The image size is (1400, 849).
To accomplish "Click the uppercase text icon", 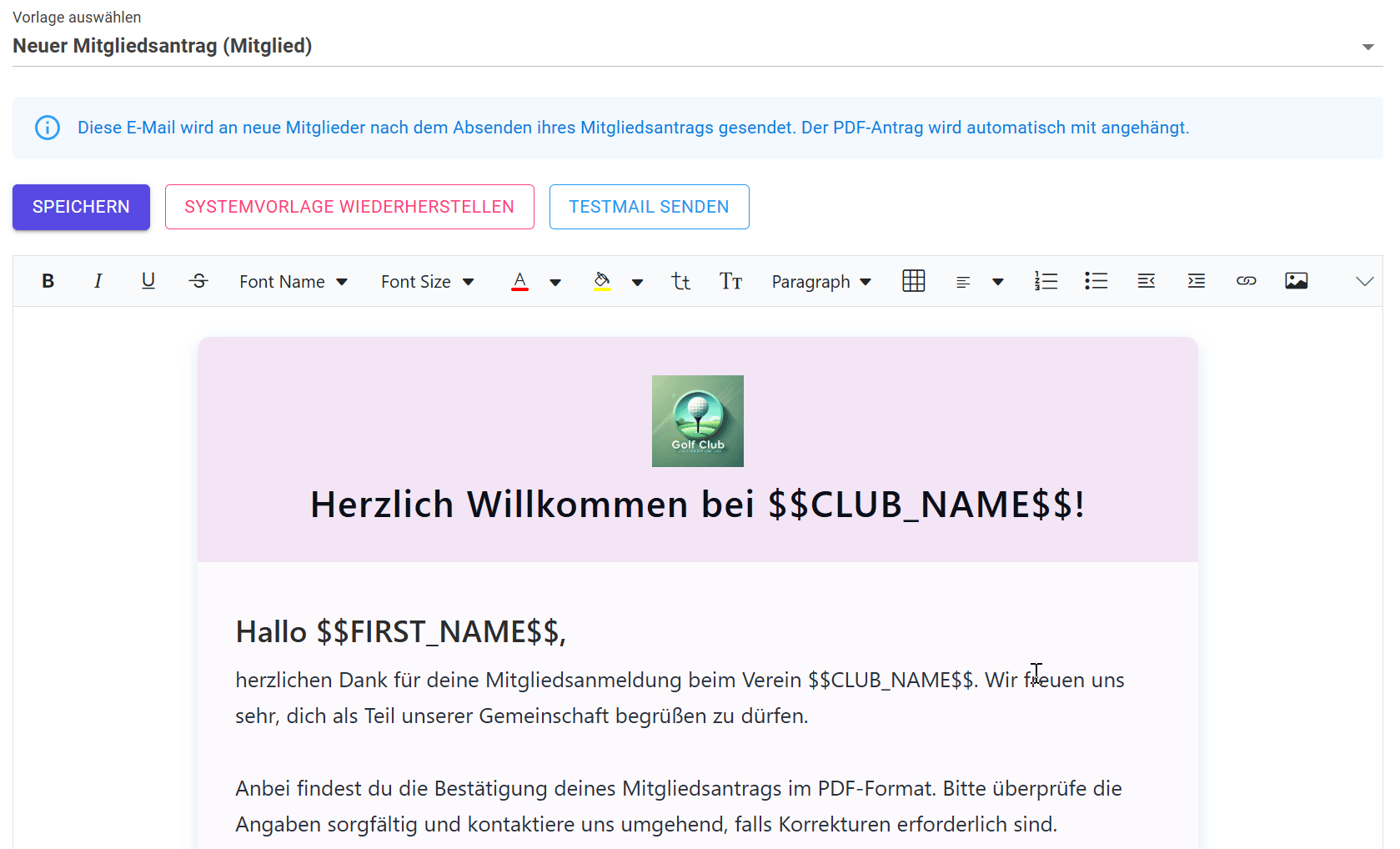I will click(x=731, y=281).
